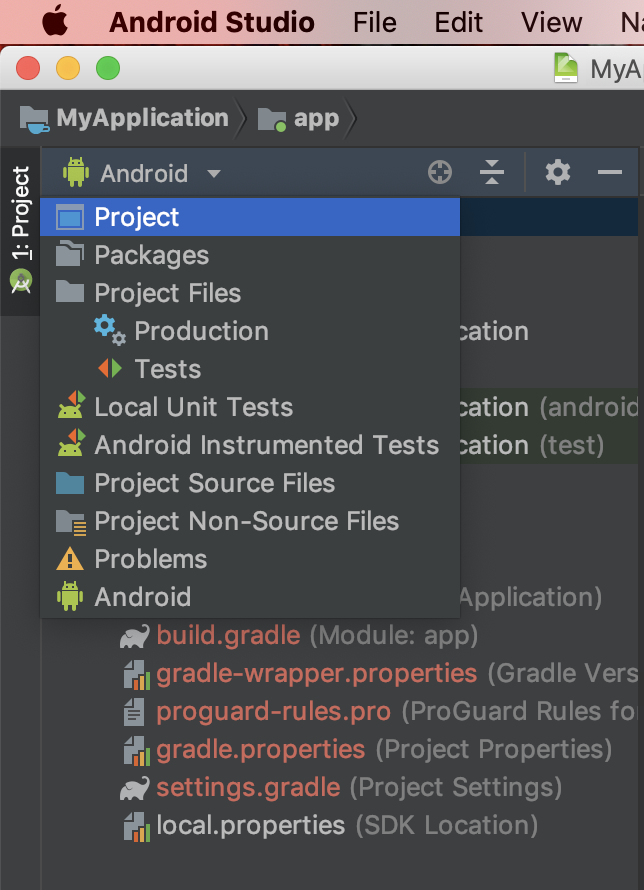Open the Apple menu

(55, 22)
